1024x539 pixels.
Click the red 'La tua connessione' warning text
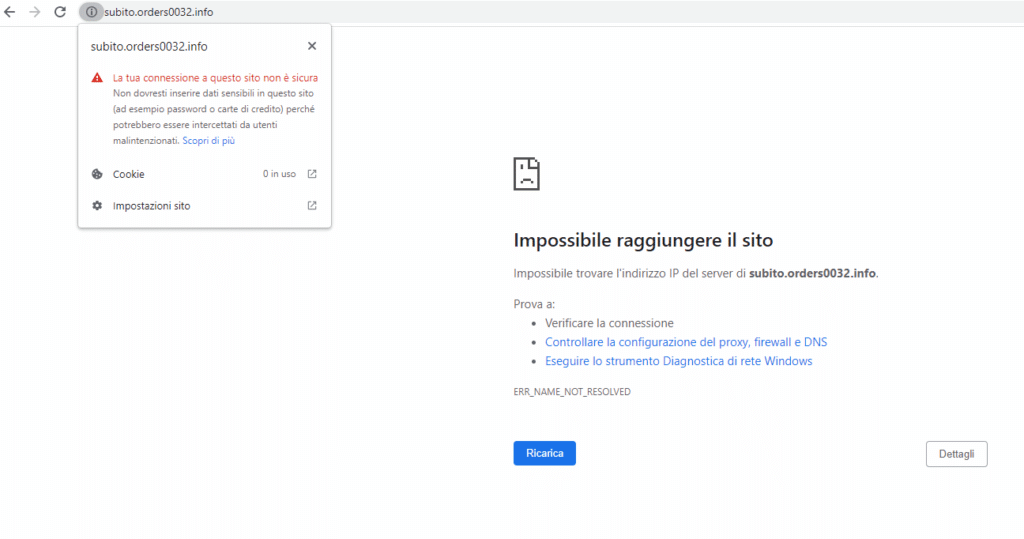[216, 78]
